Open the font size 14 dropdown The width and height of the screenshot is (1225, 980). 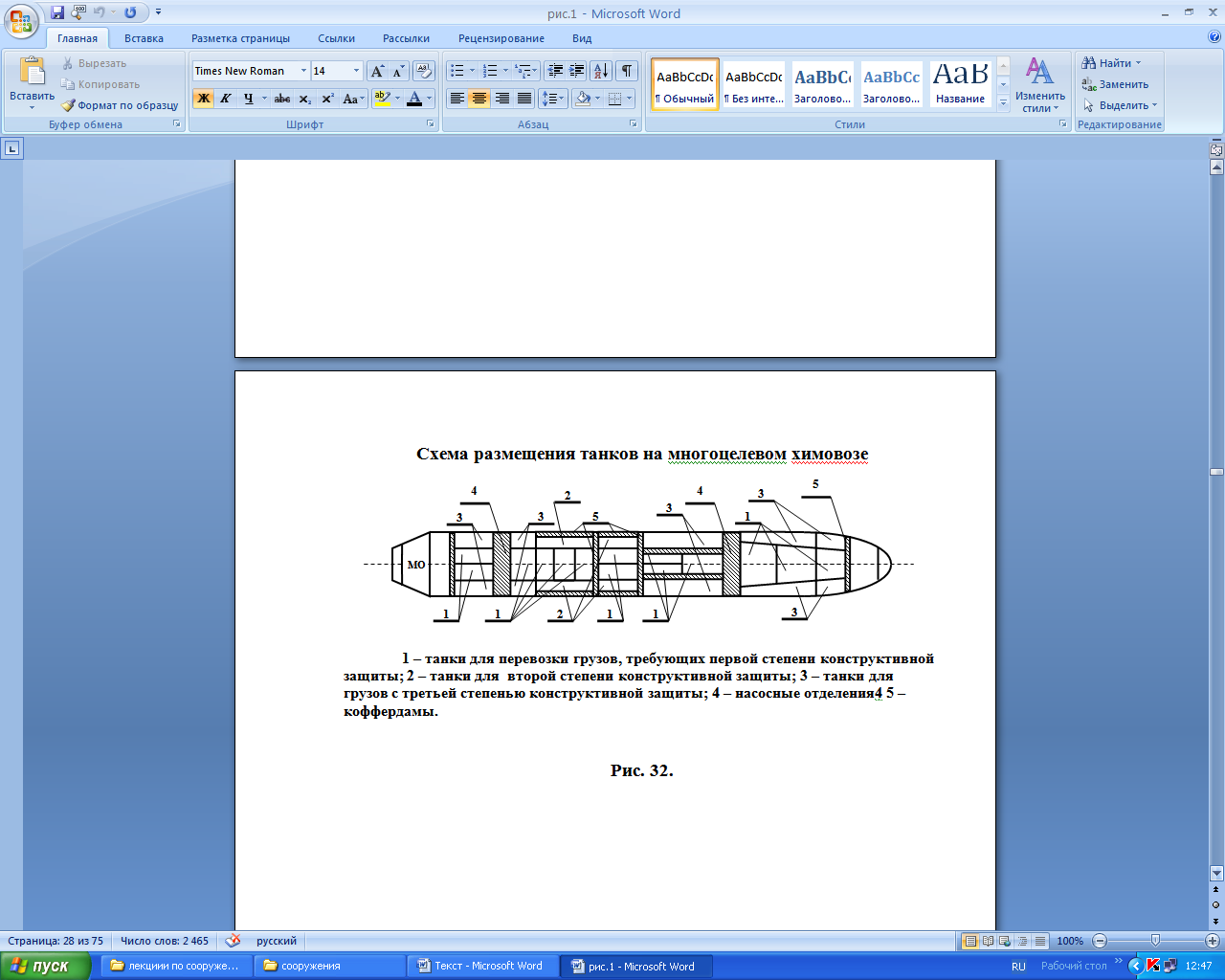coord(356,71)
